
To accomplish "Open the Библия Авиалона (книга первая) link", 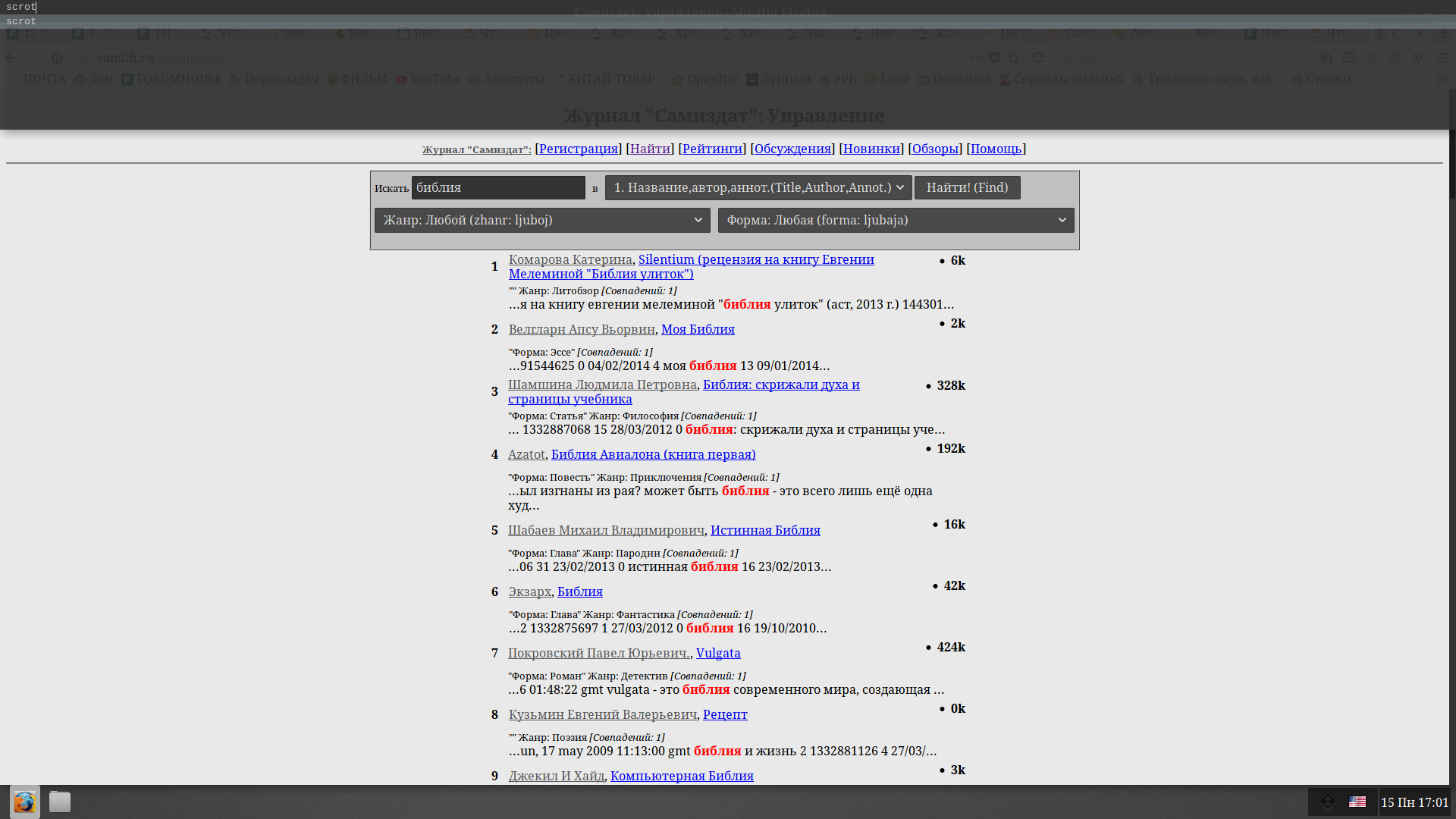I will coord(653,454).
